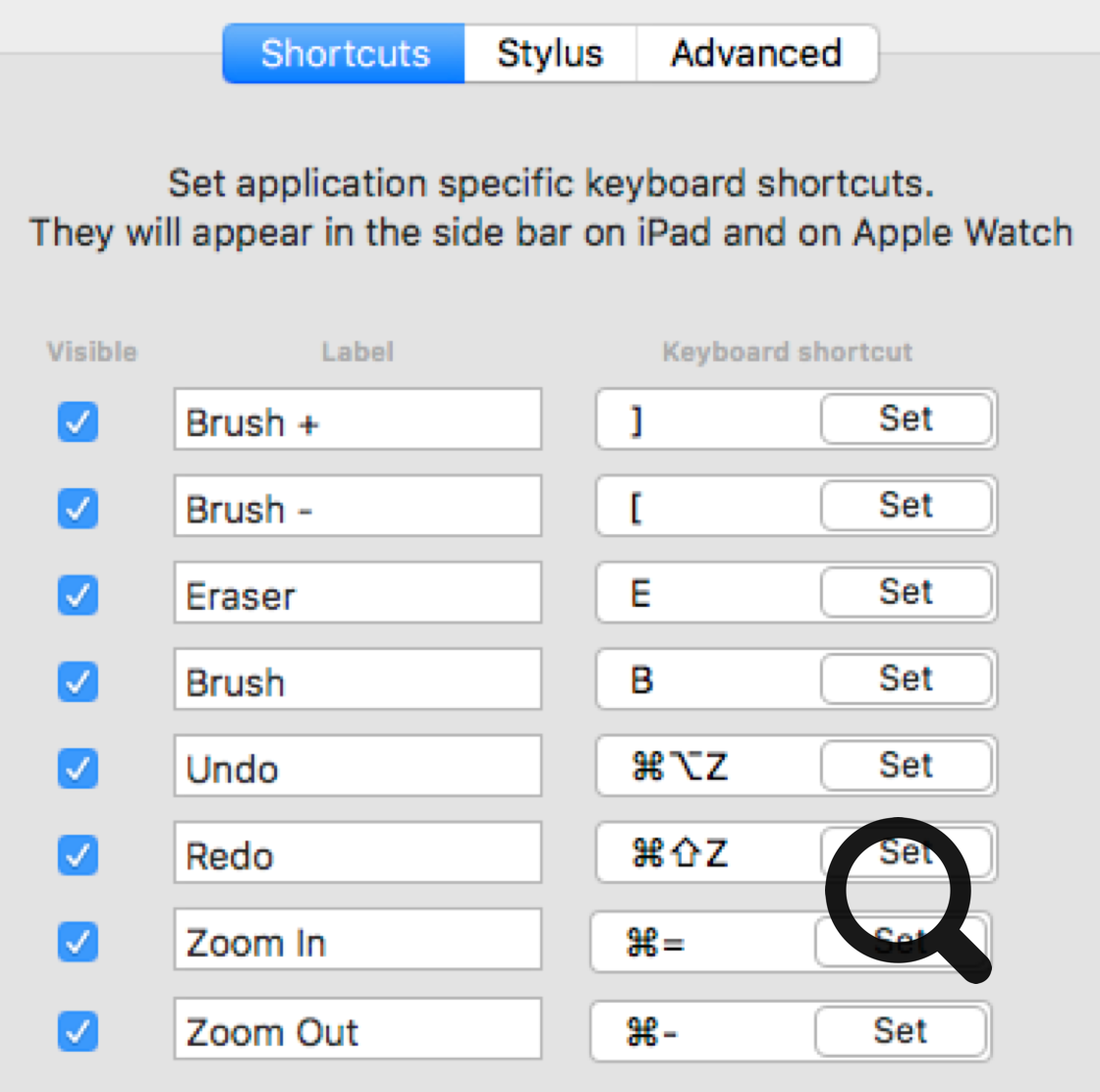Image resolution: width=1100 pixels, height=1092 pixels.
Task: Click inside the Brush label field
Action: tap(357, 681)
